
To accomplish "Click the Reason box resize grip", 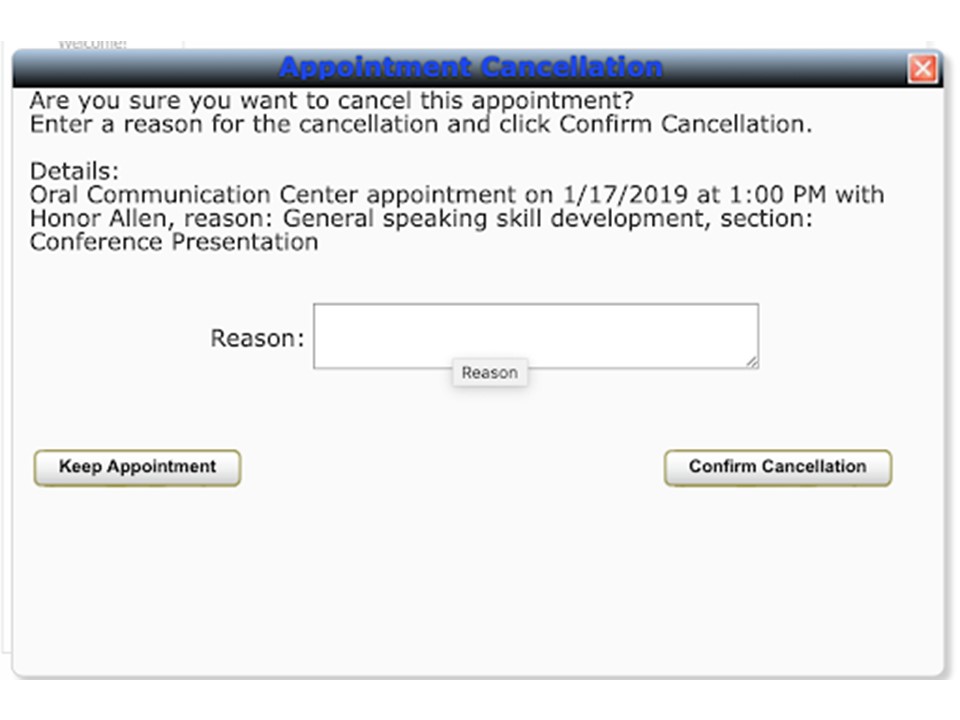I will click(x=752, y=362).
